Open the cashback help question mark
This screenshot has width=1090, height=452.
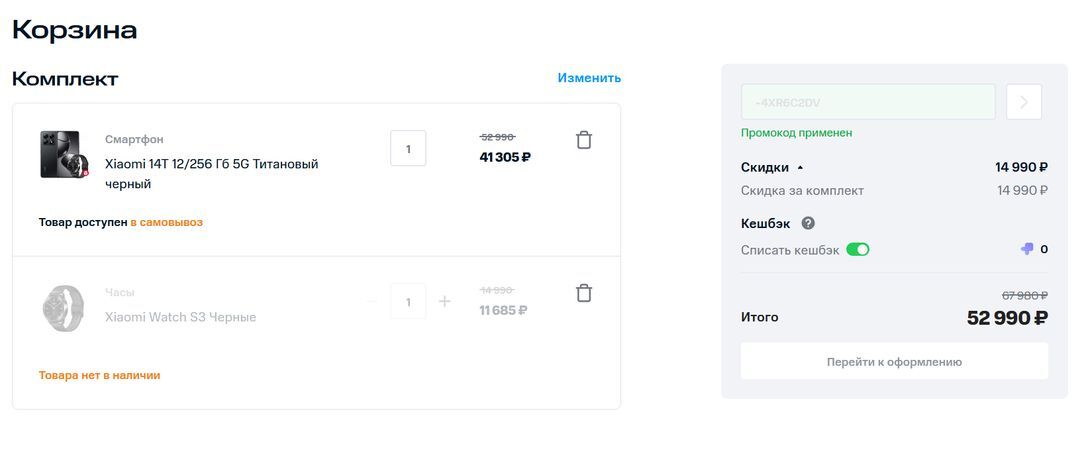[x=808, y=223]
